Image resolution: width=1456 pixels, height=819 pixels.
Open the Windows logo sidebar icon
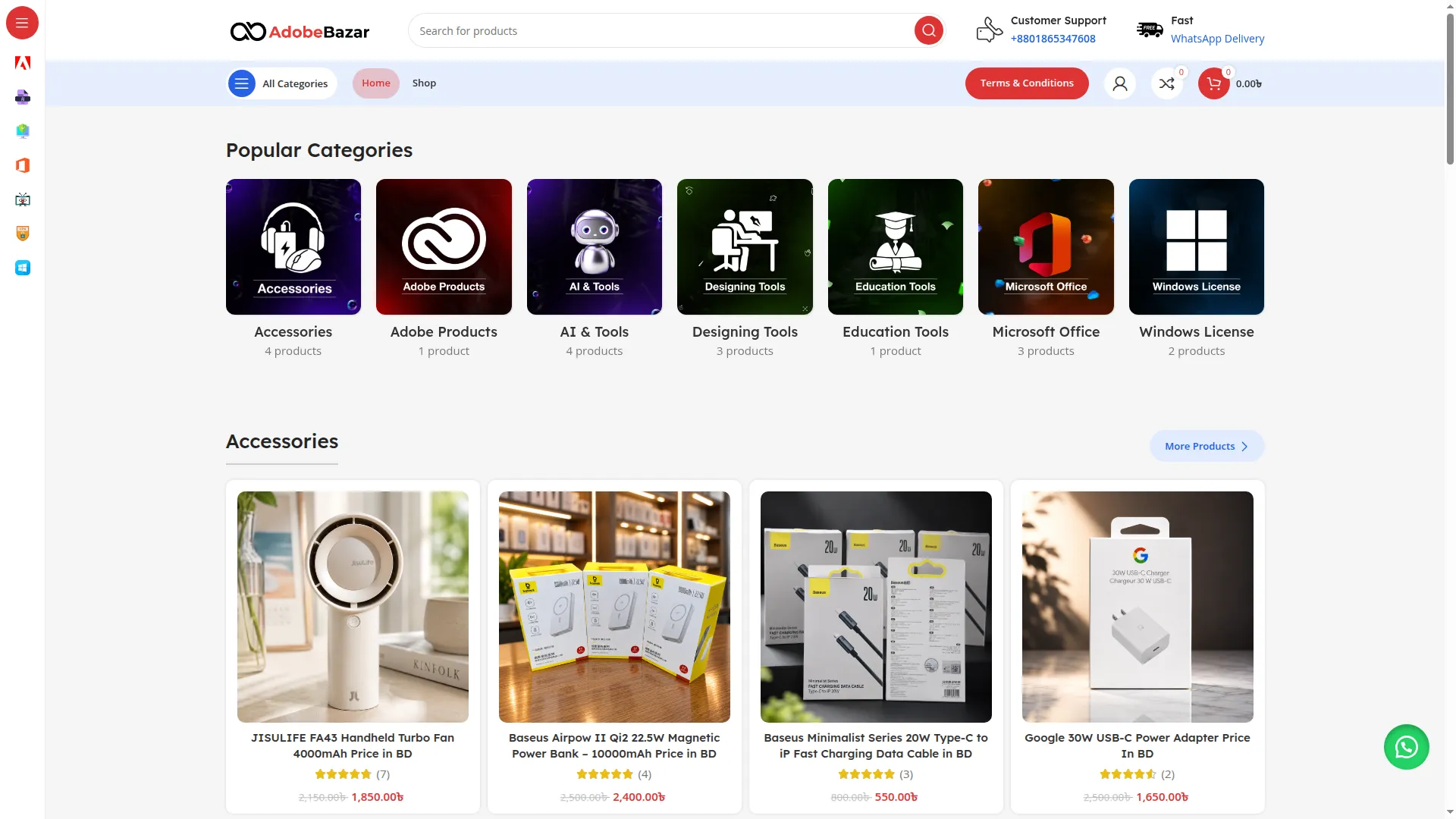23,268
